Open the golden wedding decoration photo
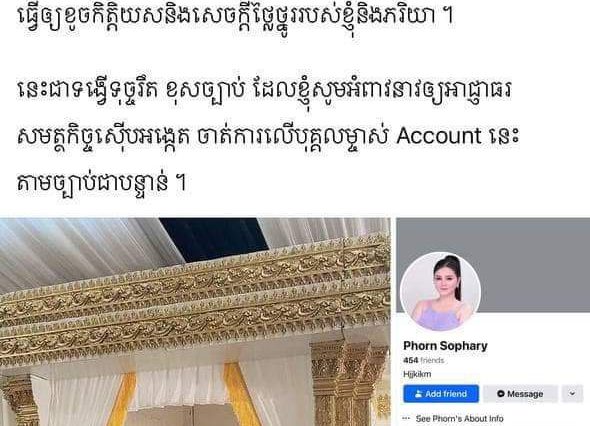 (195, 322)
